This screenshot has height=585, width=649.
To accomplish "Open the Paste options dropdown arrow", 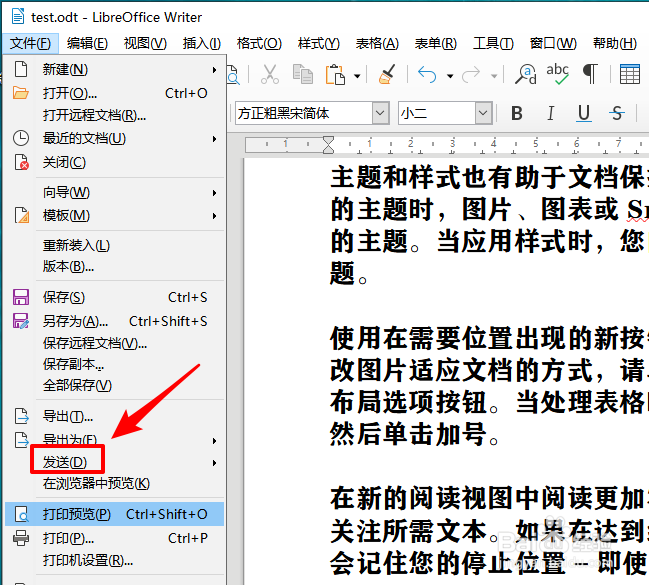I will pos(357,76).
